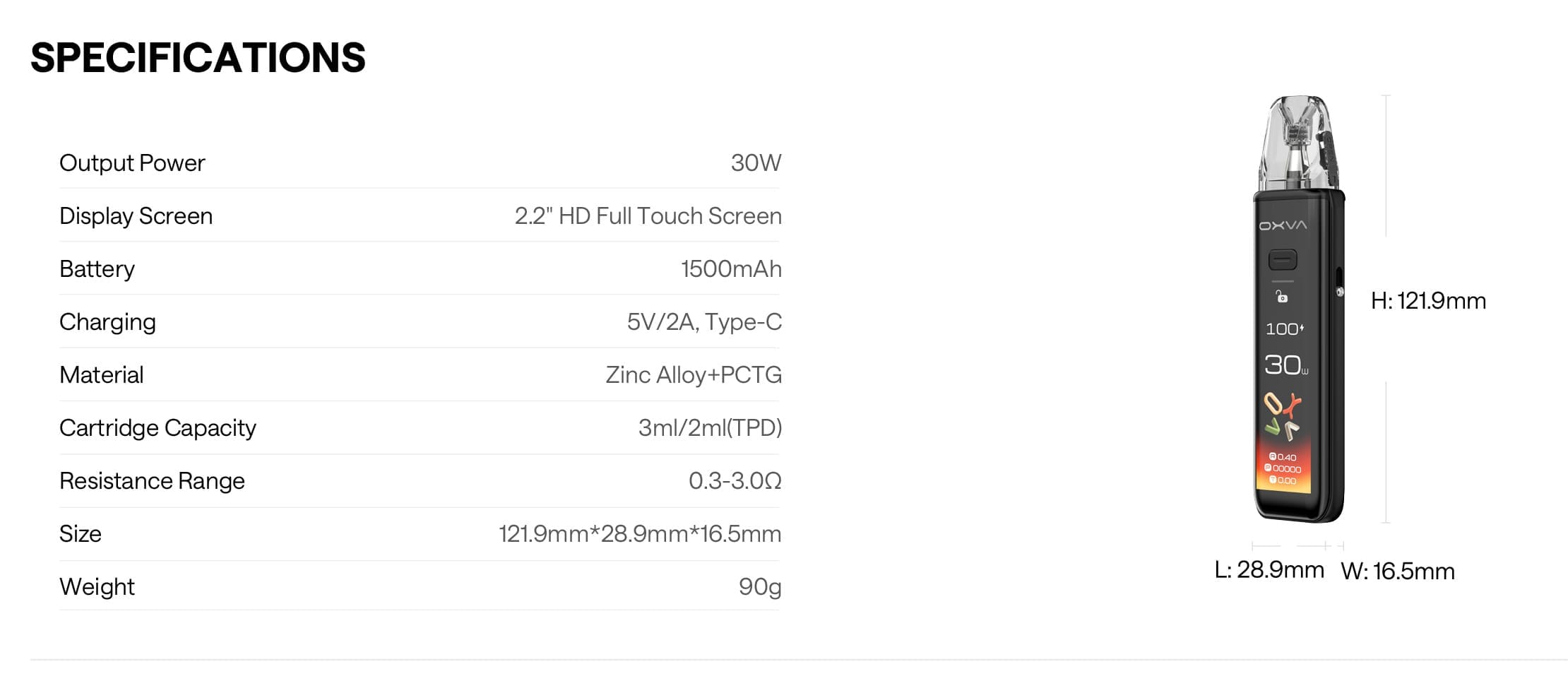
Task: Click the SPECIFICATIONS heading
Action: pos(198,57)
